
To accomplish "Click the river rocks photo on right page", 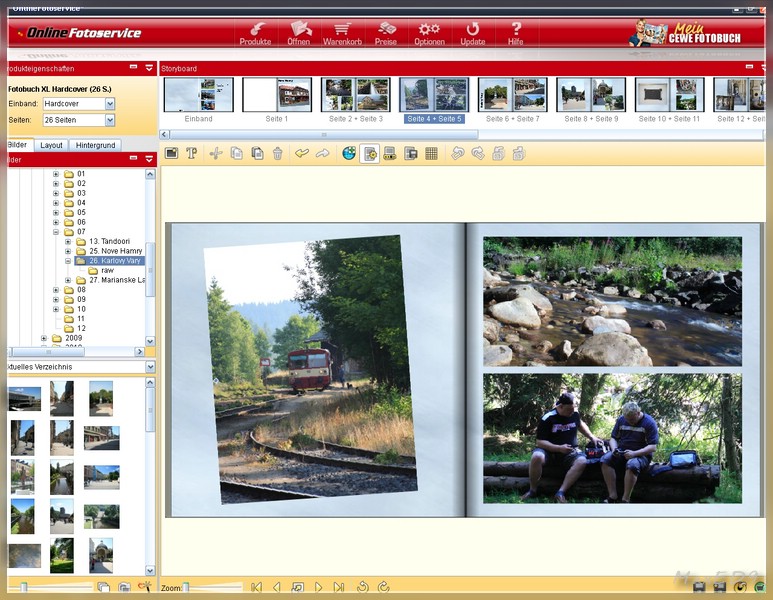I will 612,301.
